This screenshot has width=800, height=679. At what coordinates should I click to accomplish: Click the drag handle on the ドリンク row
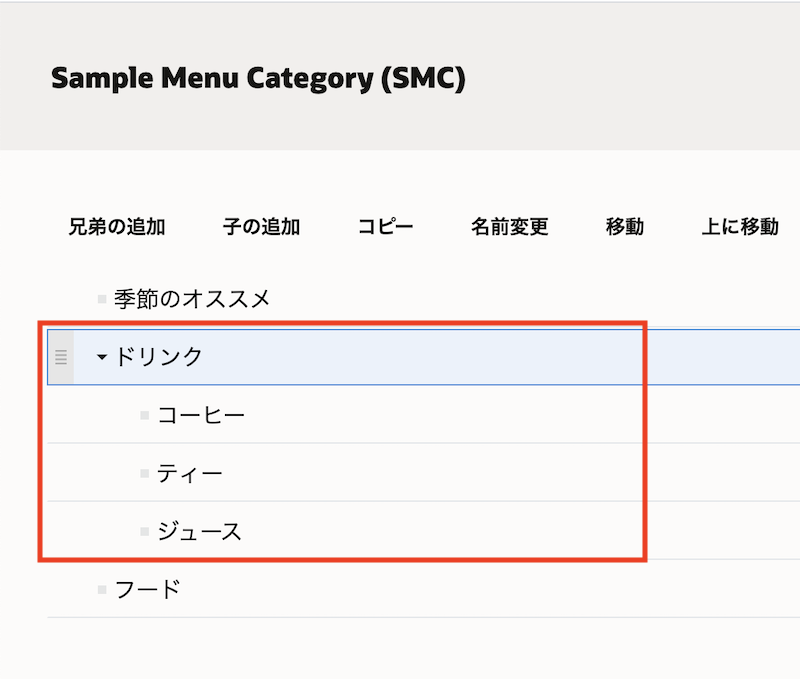[x=61, y=355]
